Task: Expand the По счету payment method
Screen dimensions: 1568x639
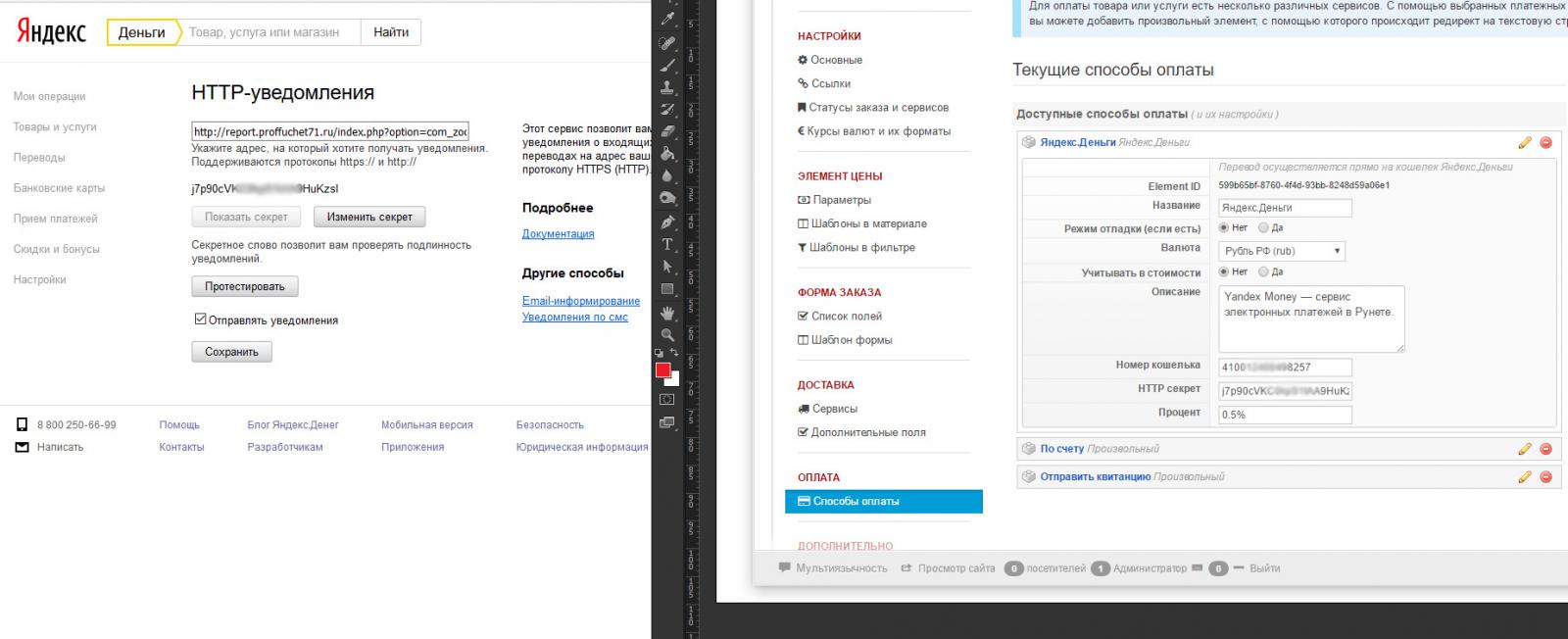Action: (1061, 449)
